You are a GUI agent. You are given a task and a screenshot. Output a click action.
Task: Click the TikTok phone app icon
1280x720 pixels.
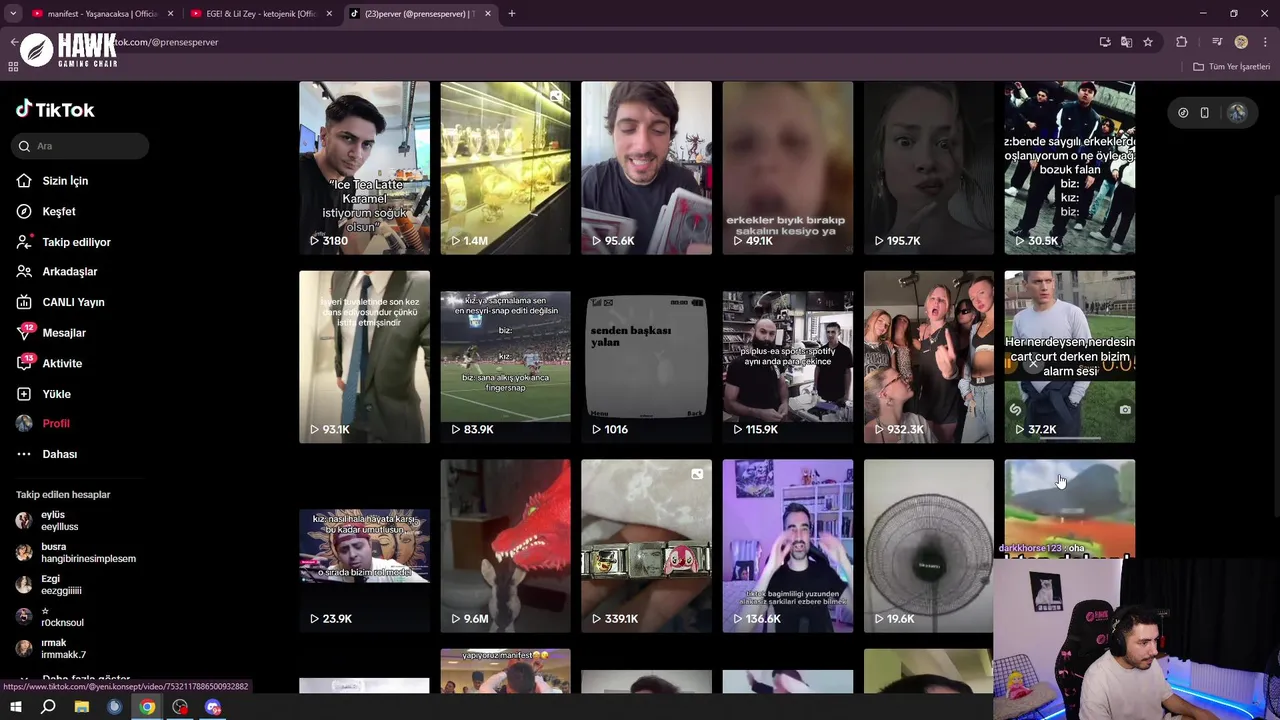tap(1204, 113)
